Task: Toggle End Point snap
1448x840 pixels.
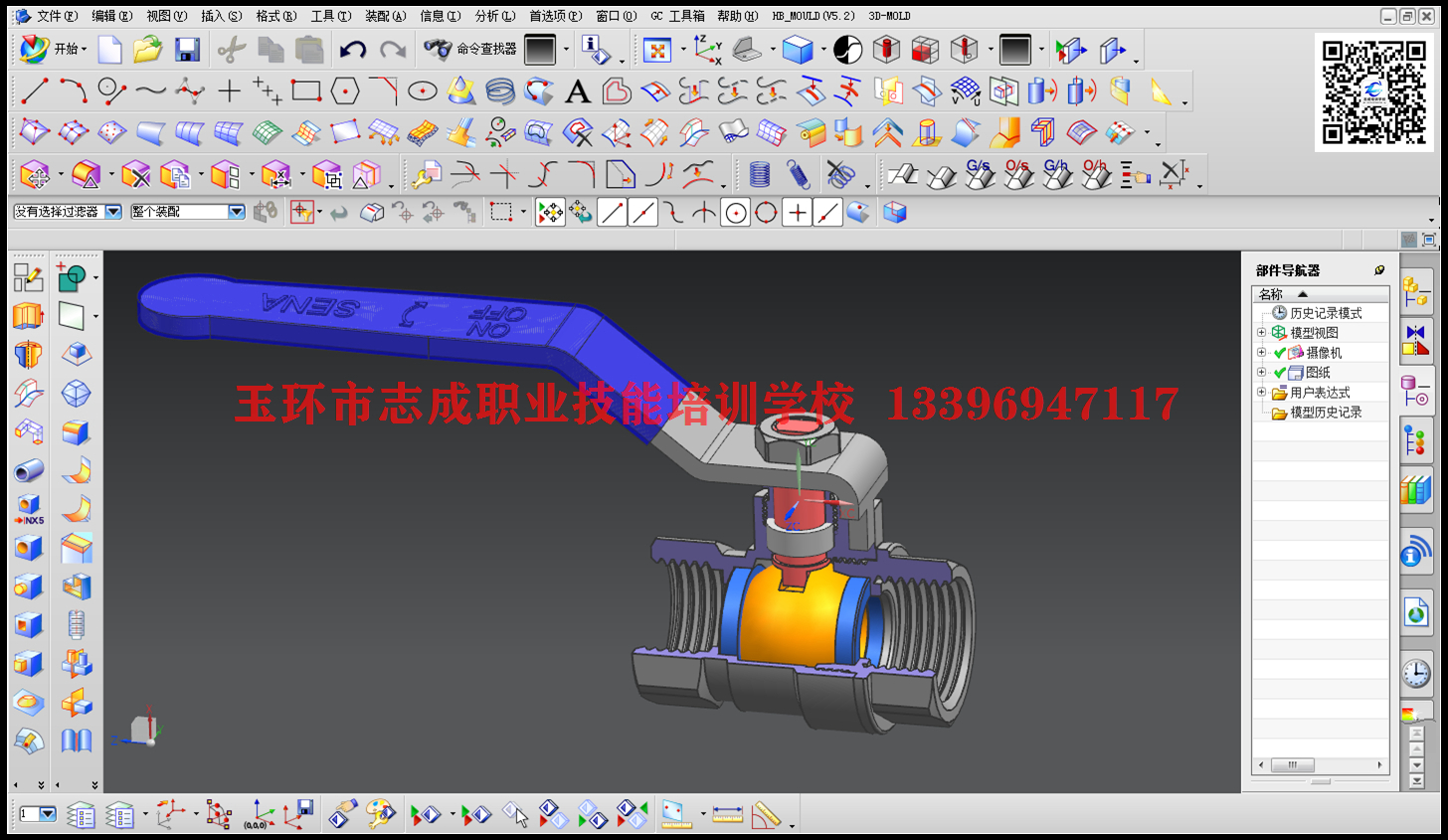Action: coord(613,212)
